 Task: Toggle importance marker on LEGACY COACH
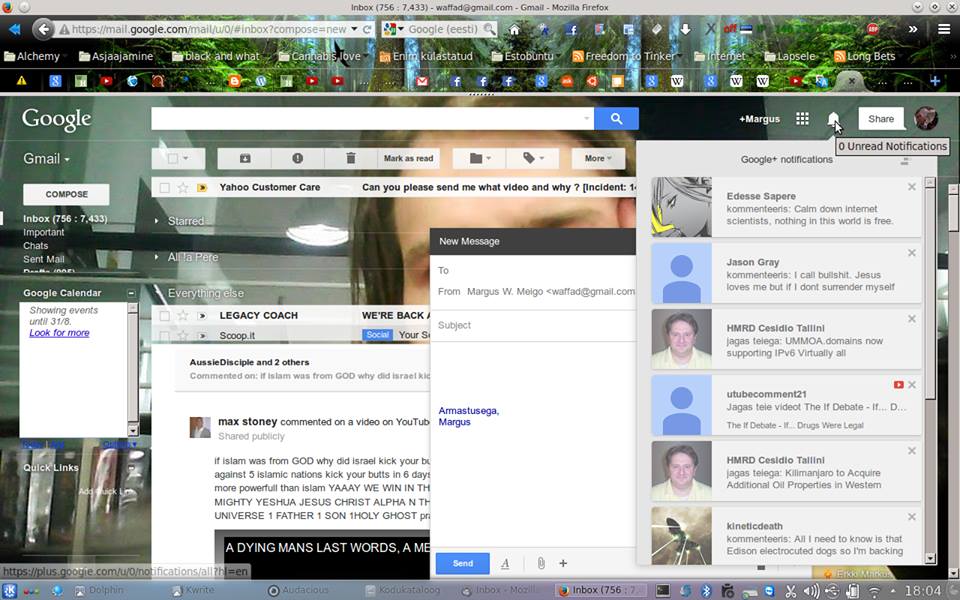(201, 316)
